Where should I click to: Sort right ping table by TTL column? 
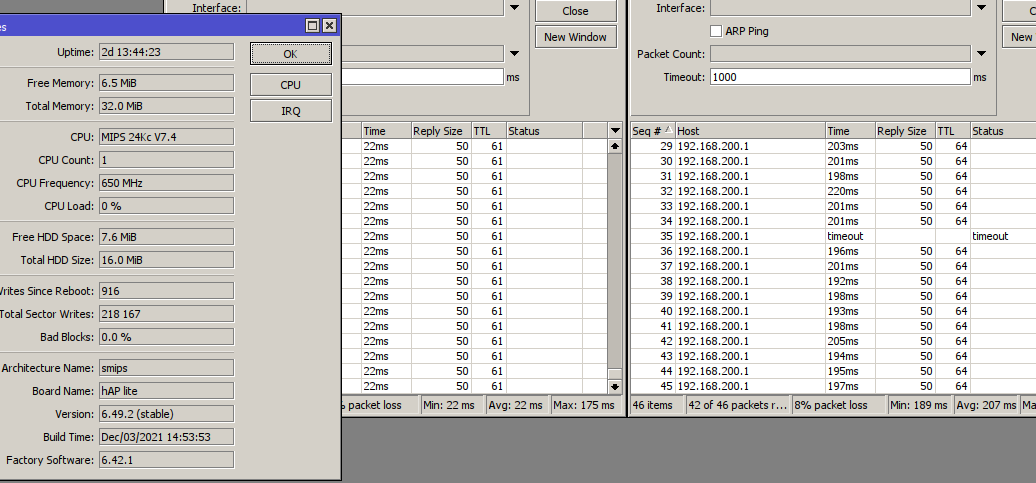tap(953, 131)
